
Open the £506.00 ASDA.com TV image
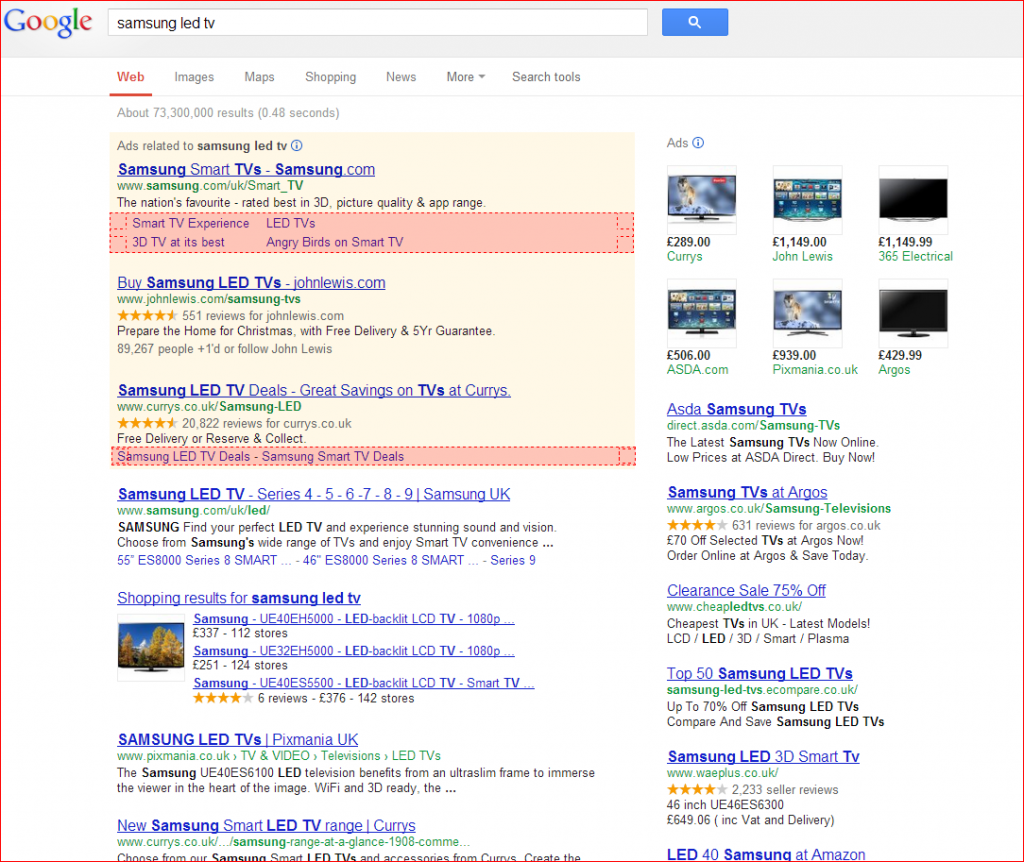[701, 313]
